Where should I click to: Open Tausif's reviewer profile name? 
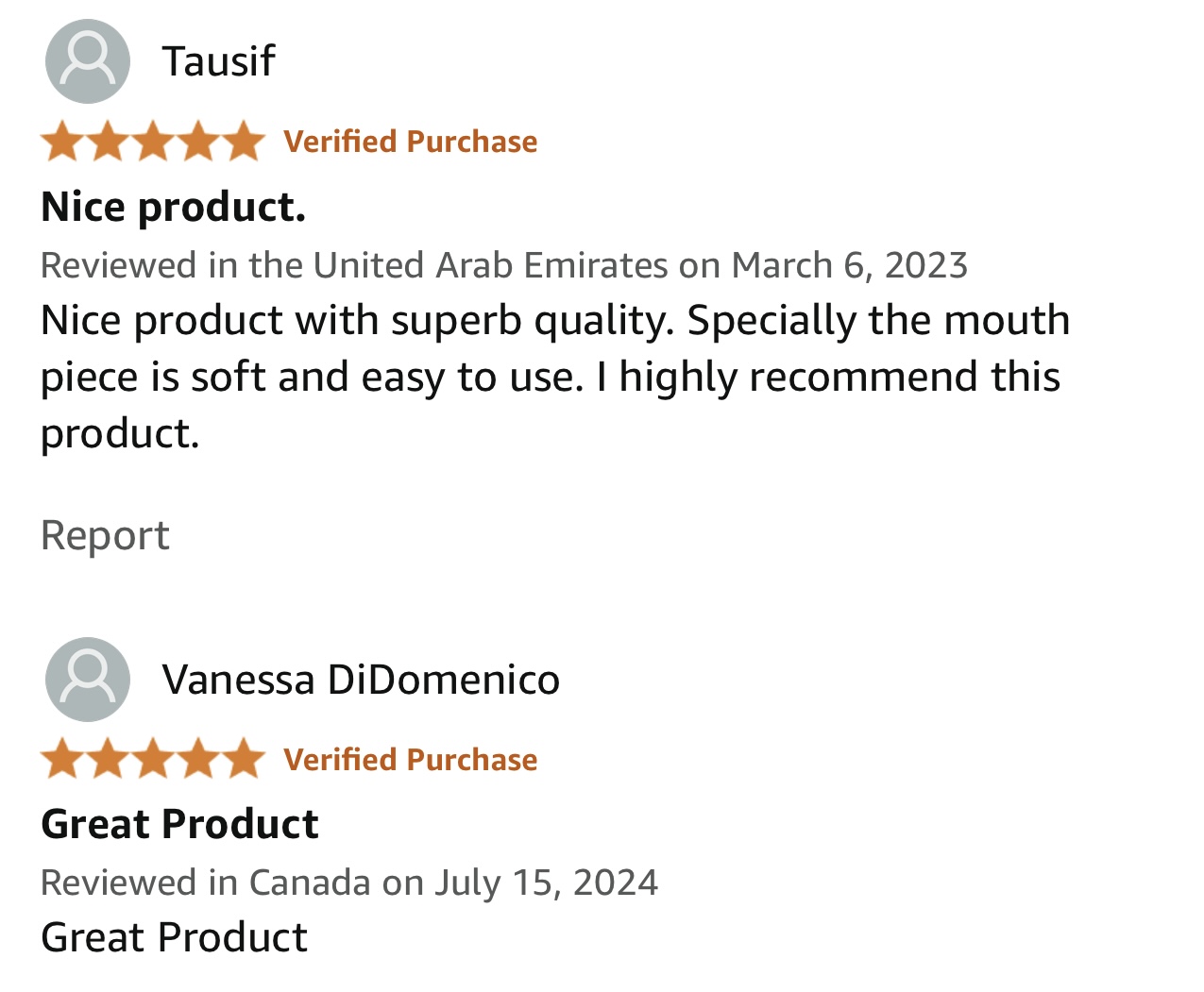218,61
